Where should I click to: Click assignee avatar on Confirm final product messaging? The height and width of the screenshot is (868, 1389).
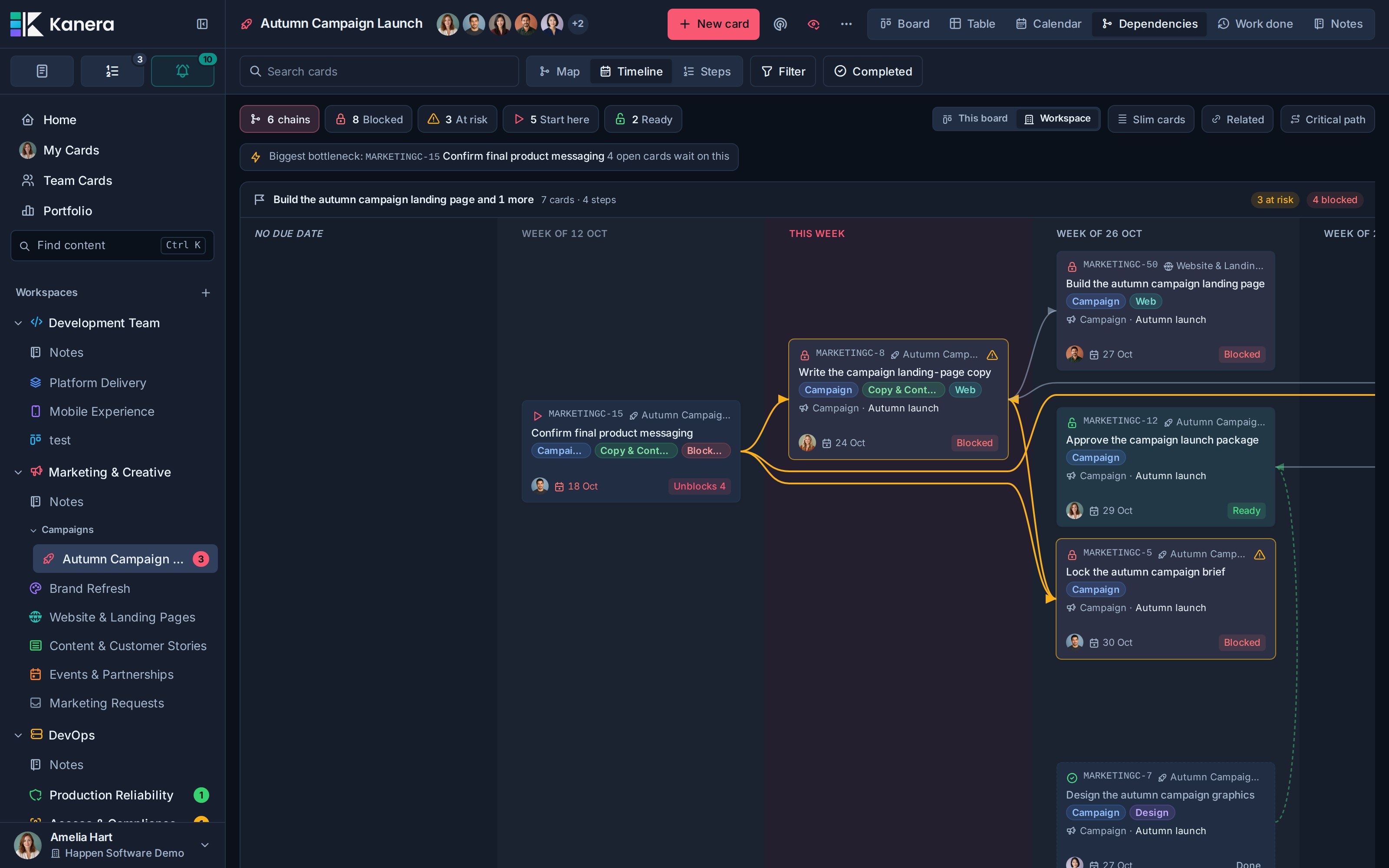pyautogui.click(x=540, y=486)
